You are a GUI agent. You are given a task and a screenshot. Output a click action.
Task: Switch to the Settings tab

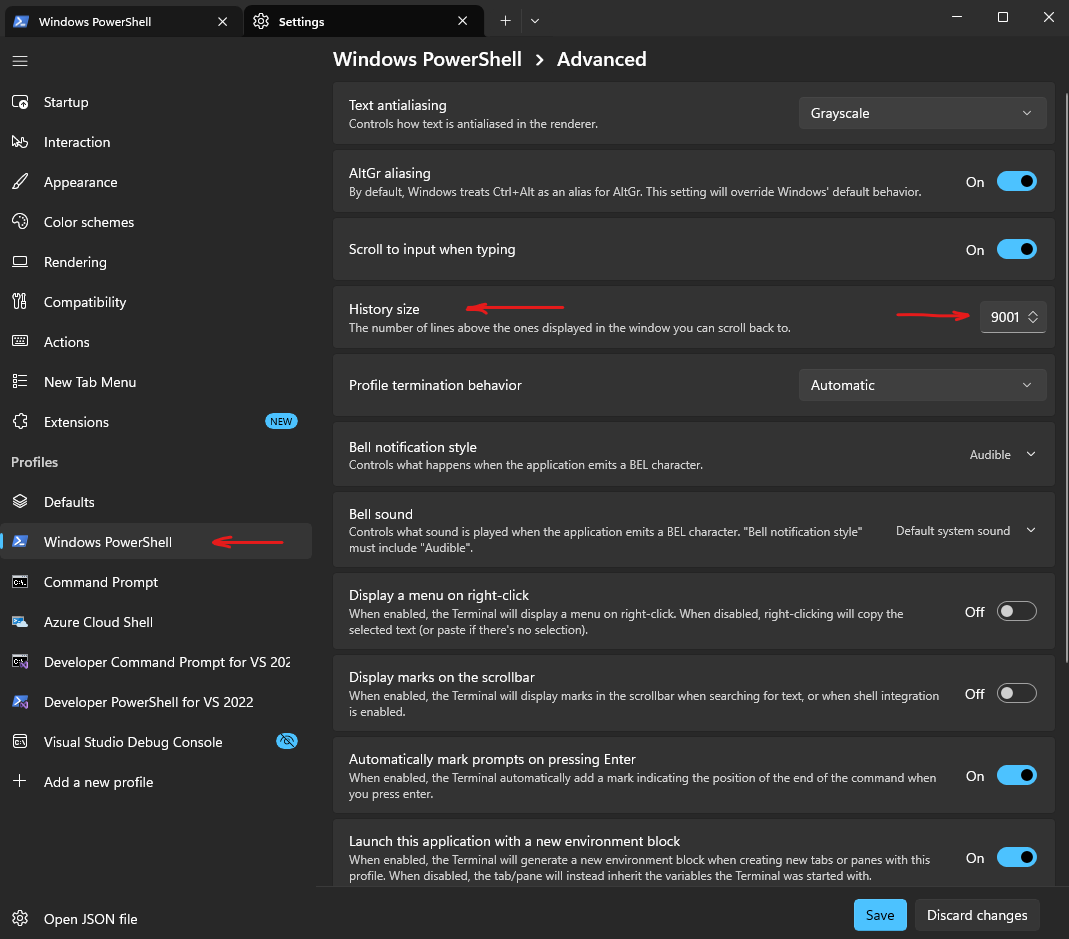363,21
